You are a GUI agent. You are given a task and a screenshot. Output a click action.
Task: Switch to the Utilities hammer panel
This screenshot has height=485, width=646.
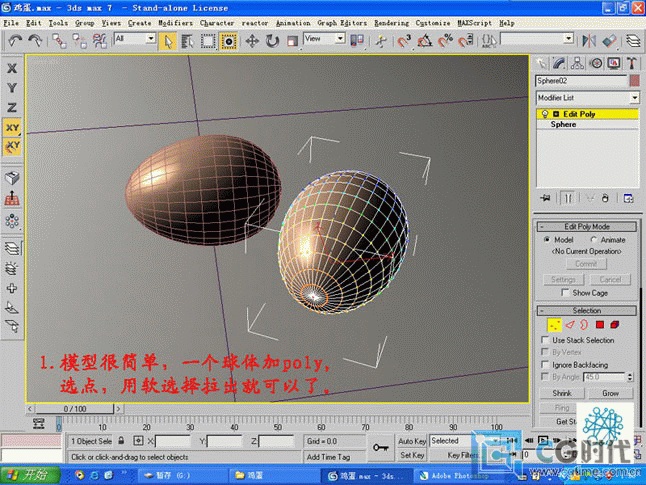click(x=632, y=63)
